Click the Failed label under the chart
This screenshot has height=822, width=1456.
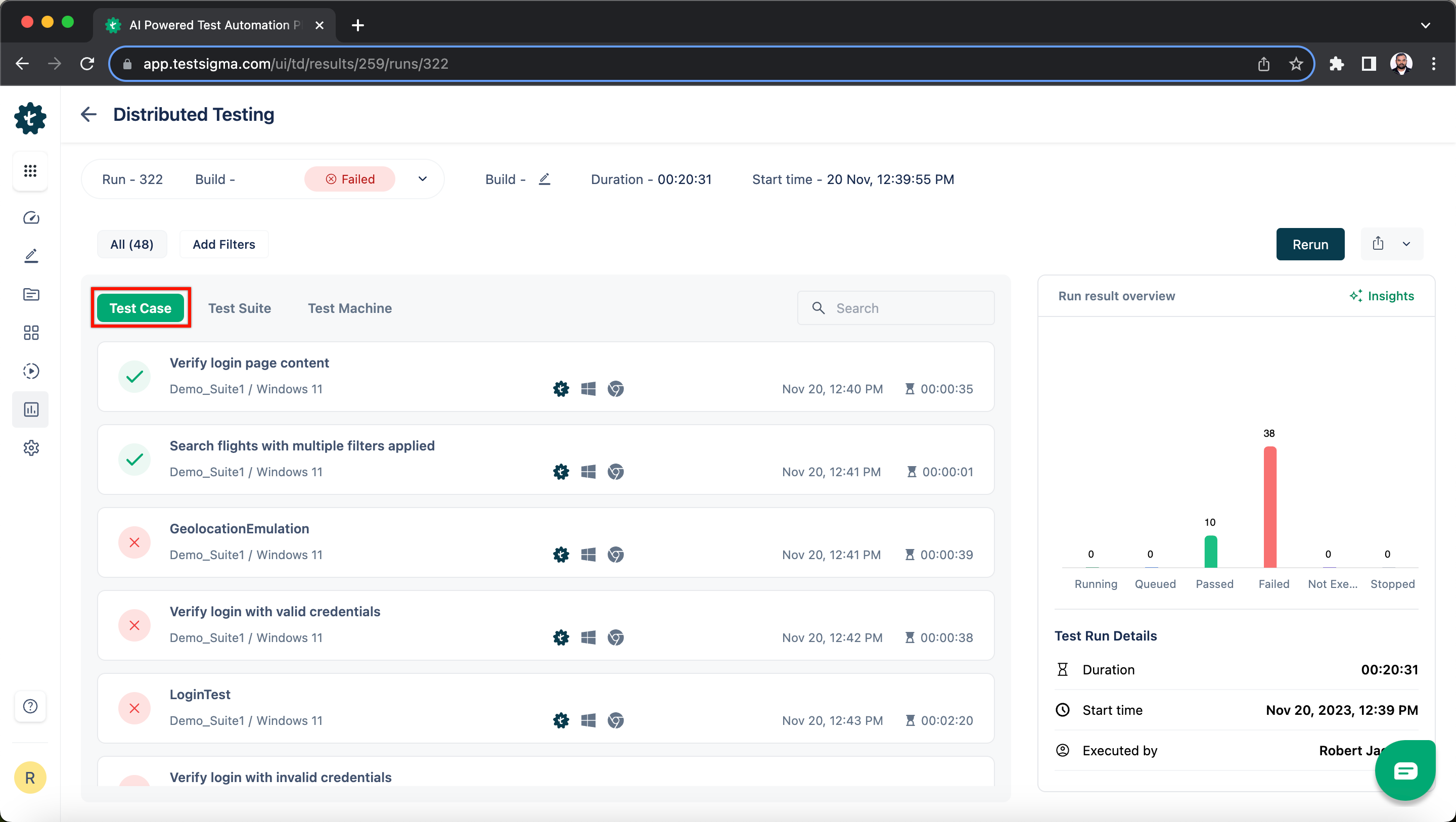1274,584
